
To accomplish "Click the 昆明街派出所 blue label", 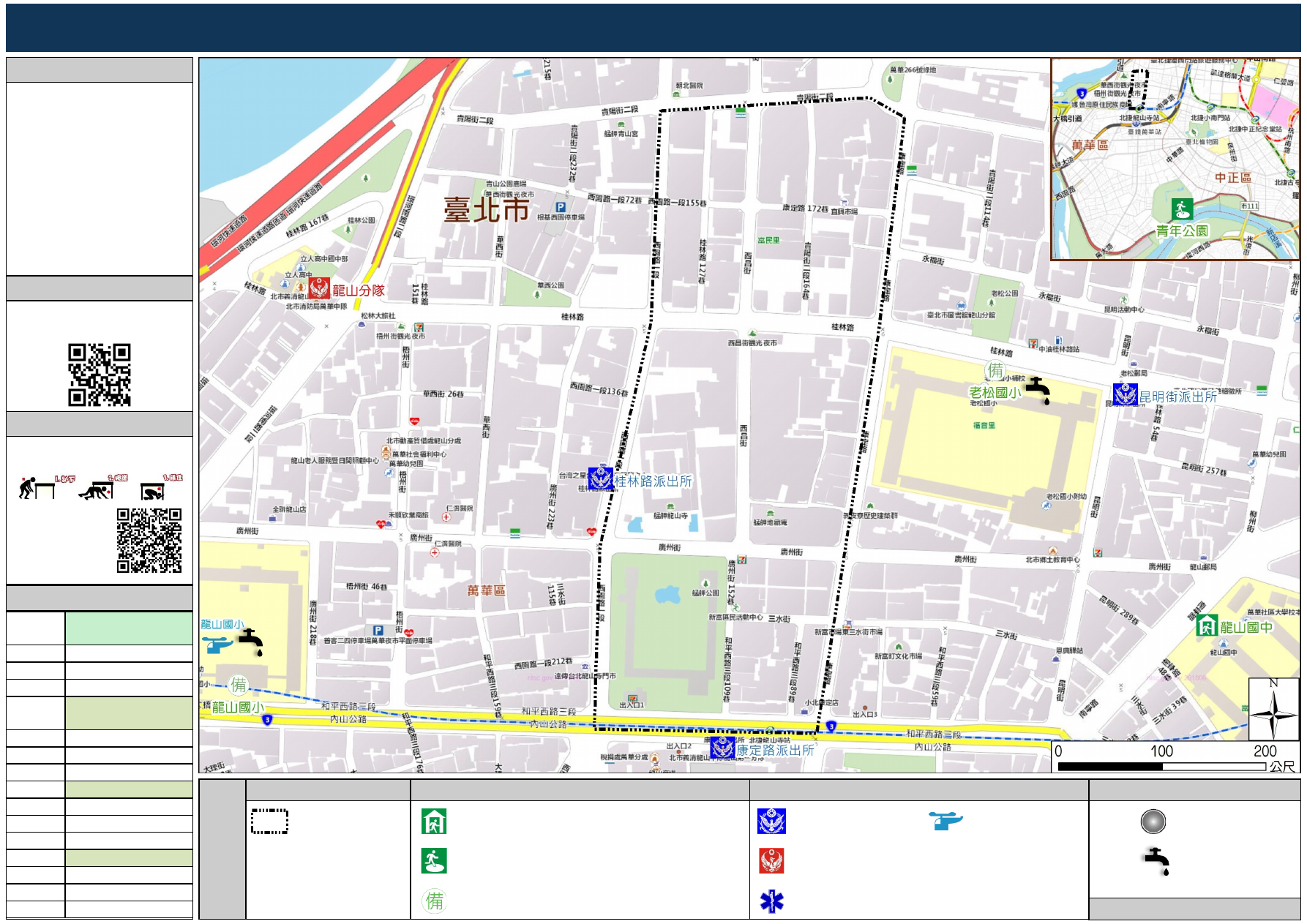I will click(1178, 396).
